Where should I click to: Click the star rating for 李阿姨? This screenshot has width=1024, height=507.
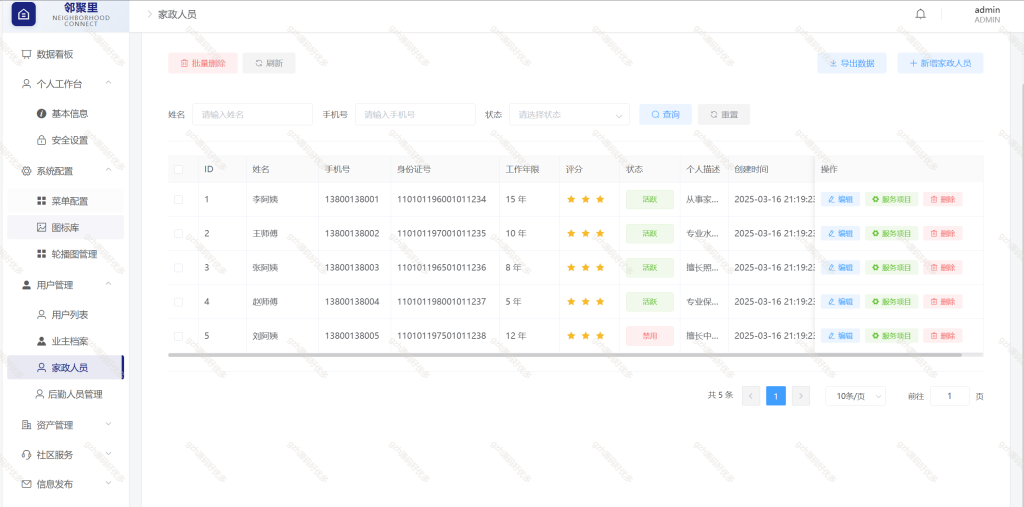click(586, 199)
